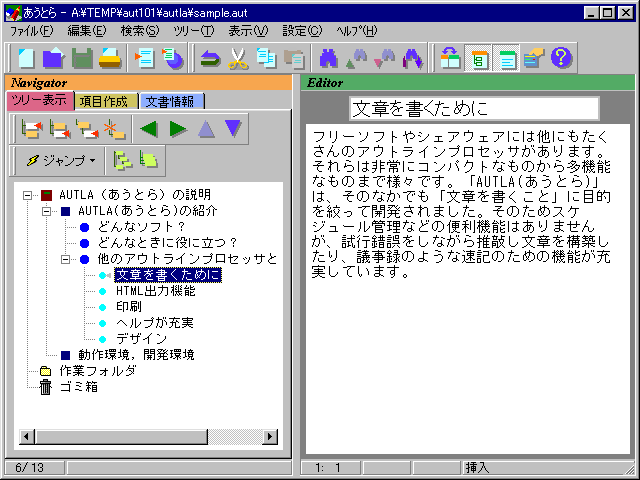Collapse the AUTLA(あうとら)の紹介 node
The height and width of the screenshot is (480, 640).
tap(47, 211)
